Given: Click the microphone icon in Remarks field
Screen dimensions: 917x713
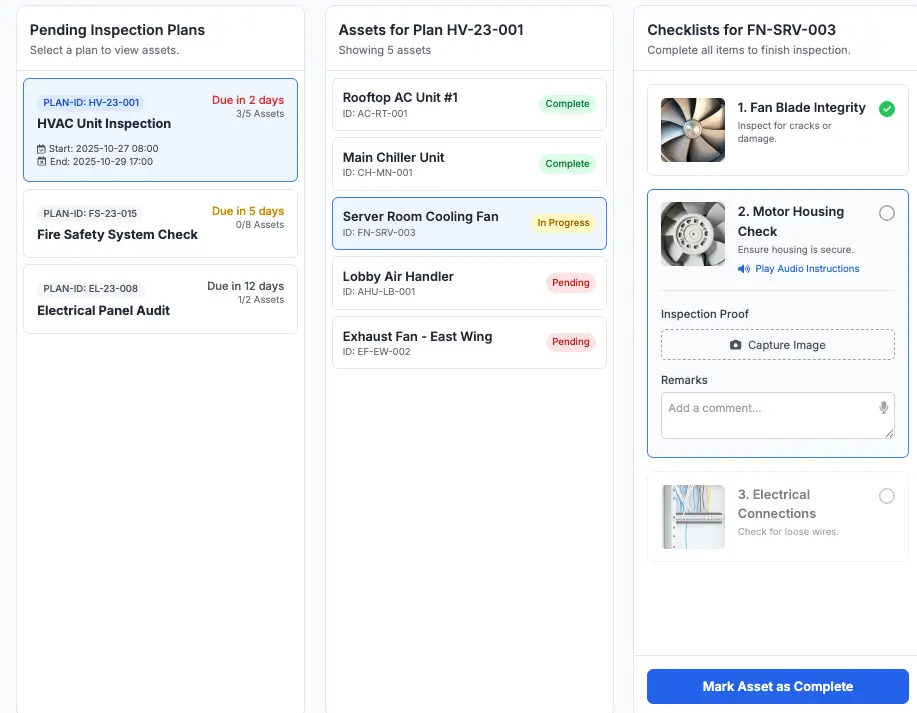Looking at the screenshot, I should click(883, 408).
